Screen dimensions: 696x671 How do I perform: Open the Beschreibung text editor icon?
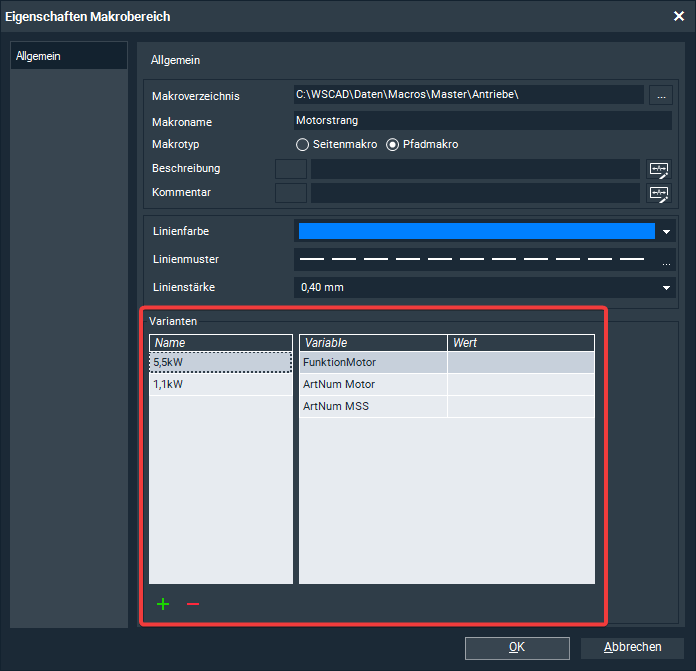(x=658, y=169)
